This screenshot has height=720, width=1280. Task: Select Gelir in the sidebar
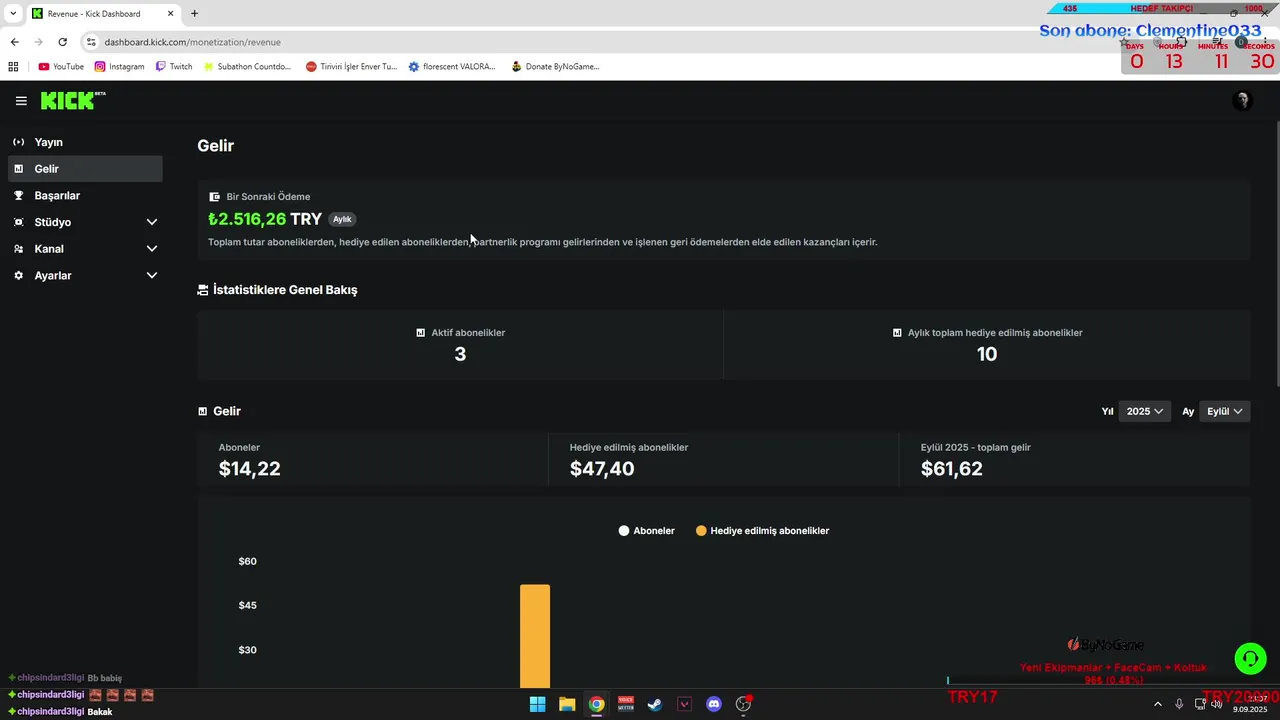pyautogui.click(x=85, y=169)
